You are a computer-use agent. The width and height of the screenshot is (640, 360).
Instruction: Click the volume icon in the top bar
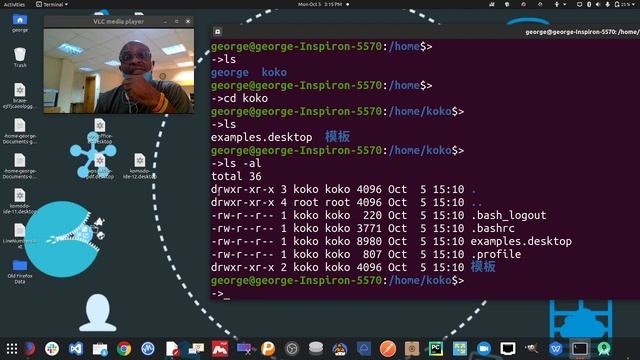click(x=598, y=4)
